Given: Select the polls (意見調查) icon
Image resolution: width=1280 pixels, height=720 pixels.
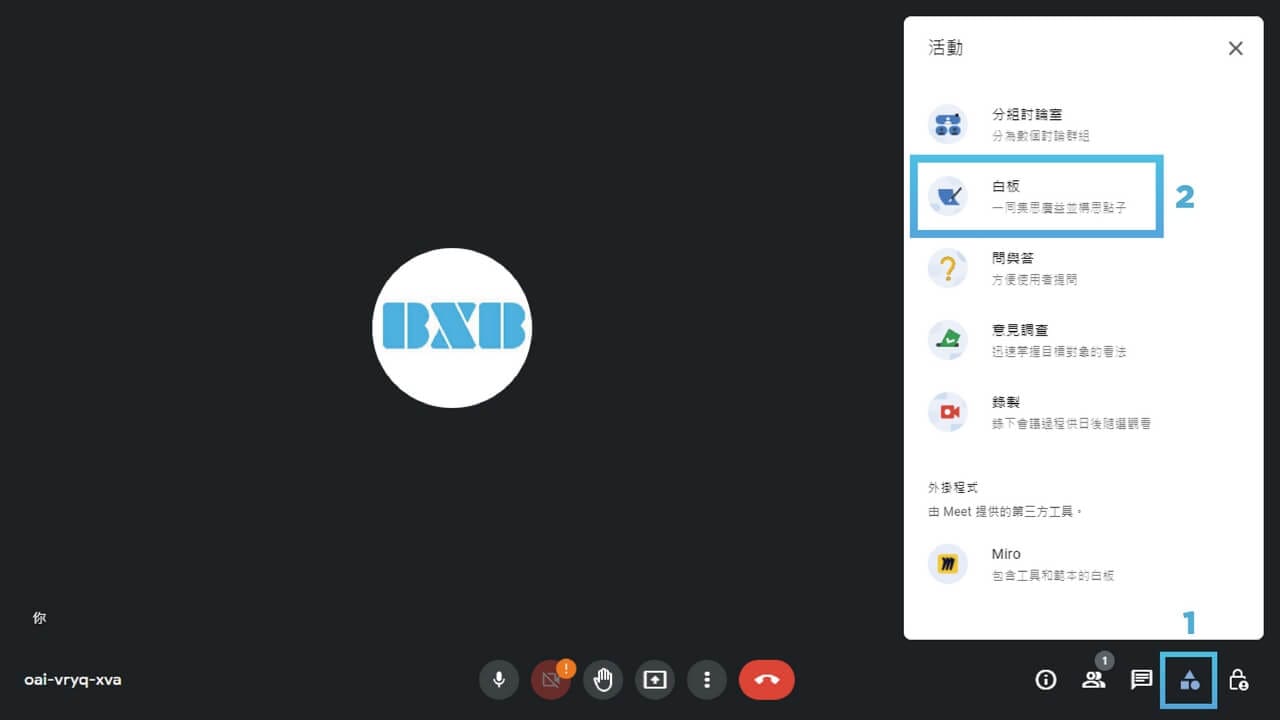Looking at the screenshot, I should 948,340.
